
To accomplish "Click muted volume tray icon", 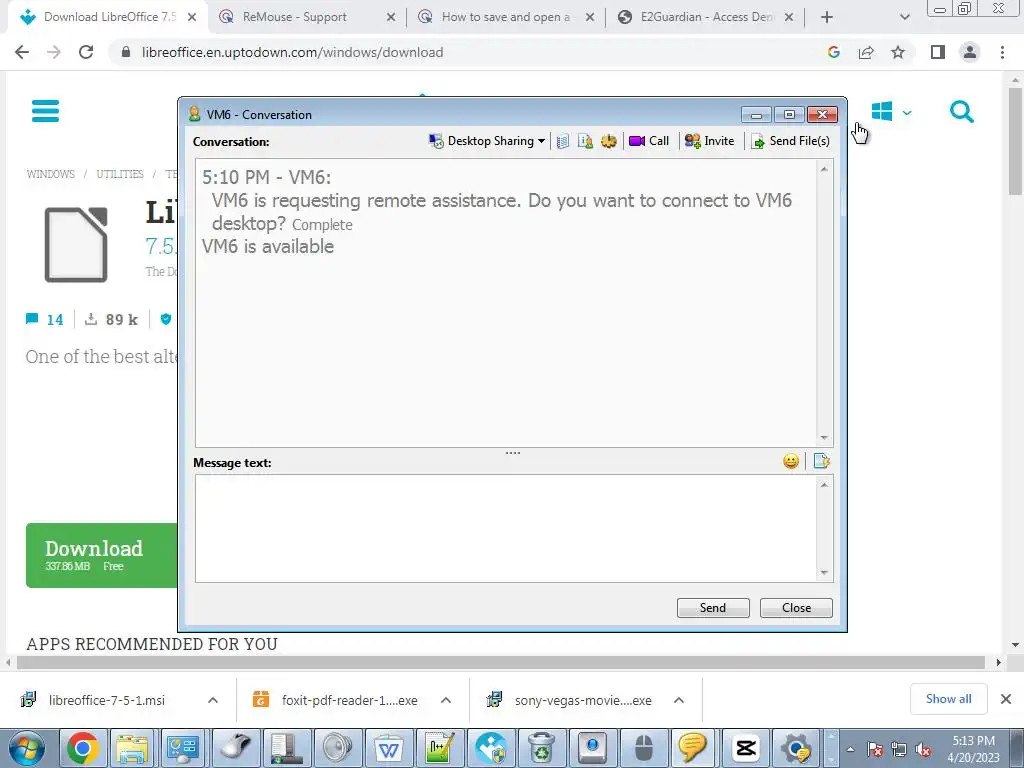I will tap(923, 750).
